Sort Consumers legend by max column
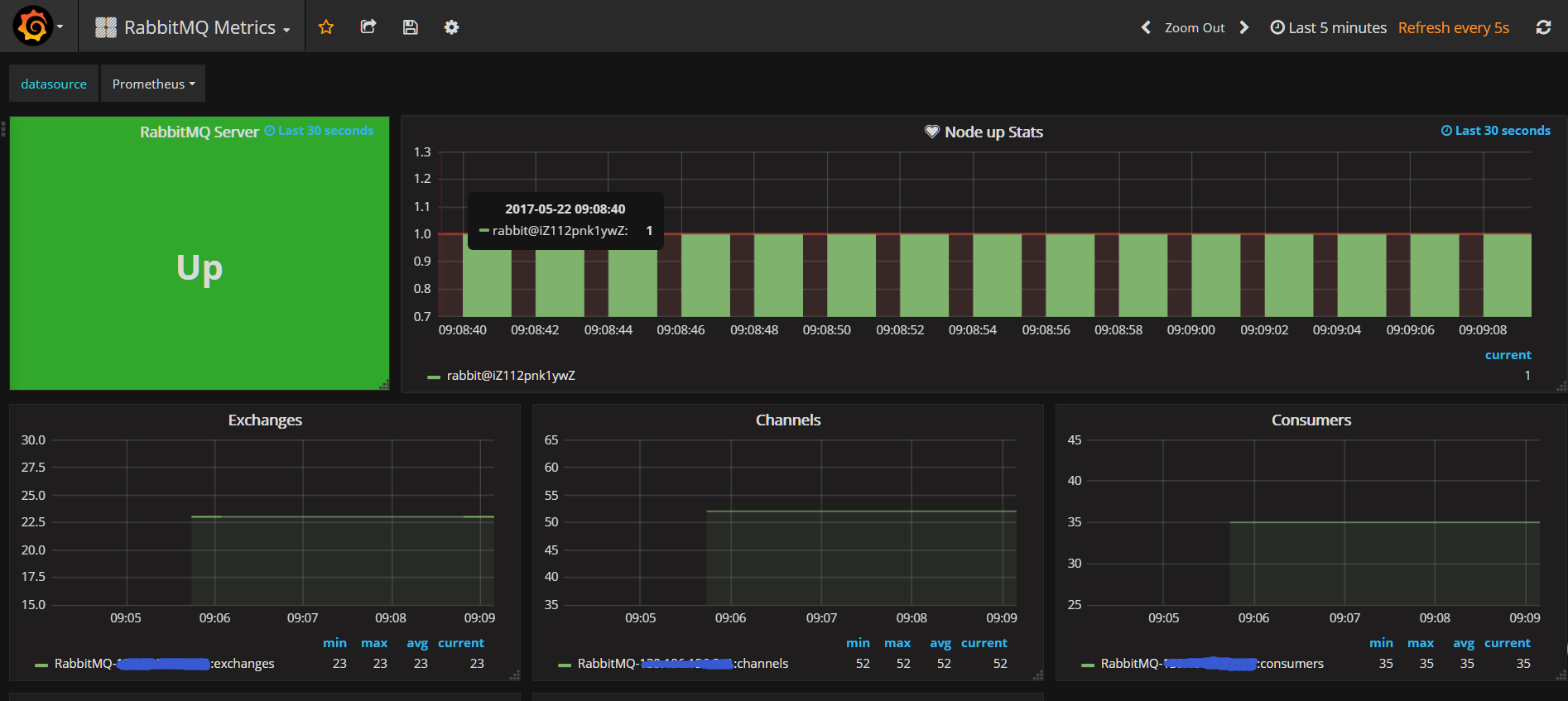This screenshot has height=701, width=1568. (x=1421, y=643)
